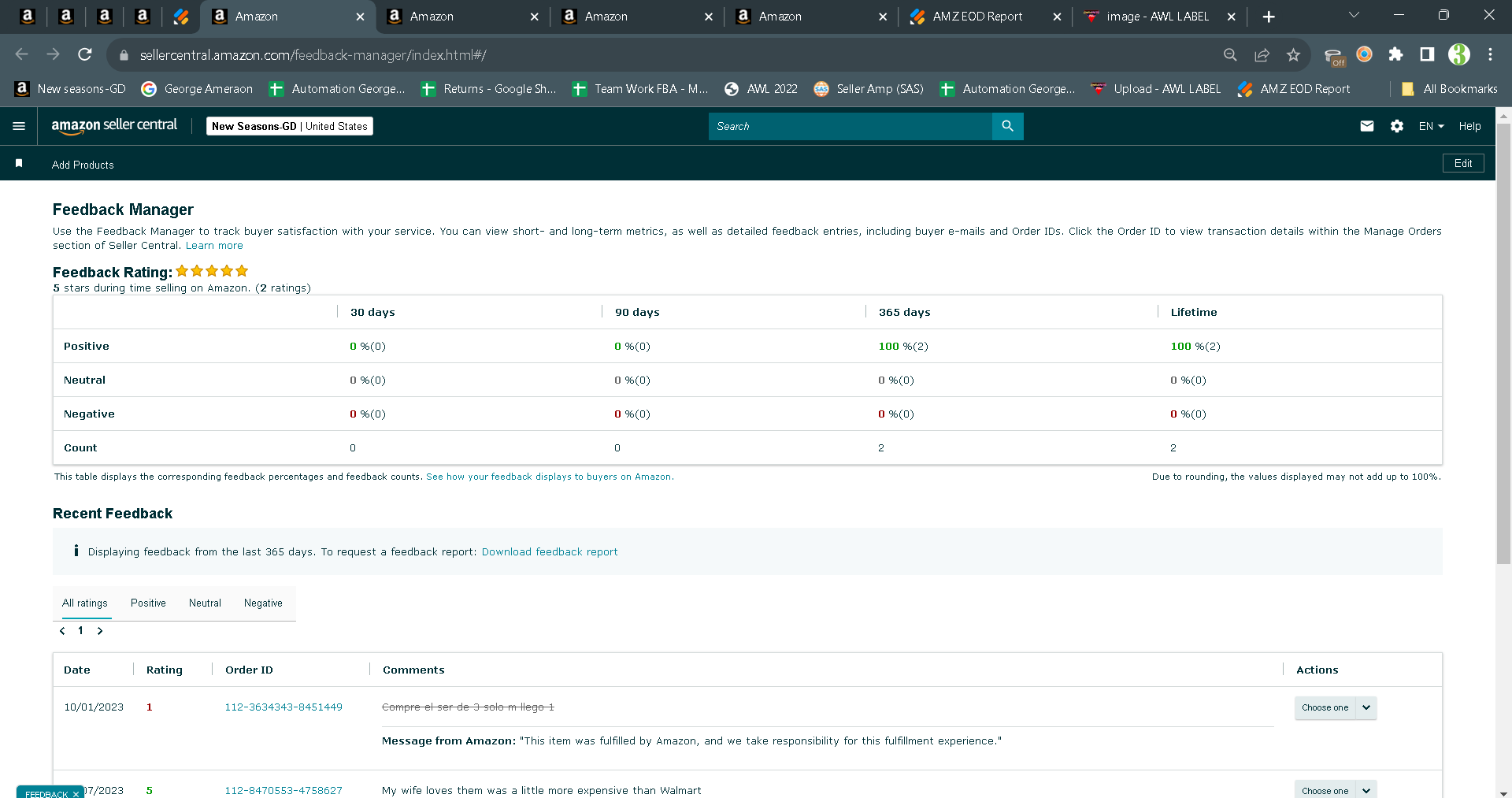This screenshot has height=798, width=1512.
Task: Open order ID 112-3634343-8451449
Action: 283,707
